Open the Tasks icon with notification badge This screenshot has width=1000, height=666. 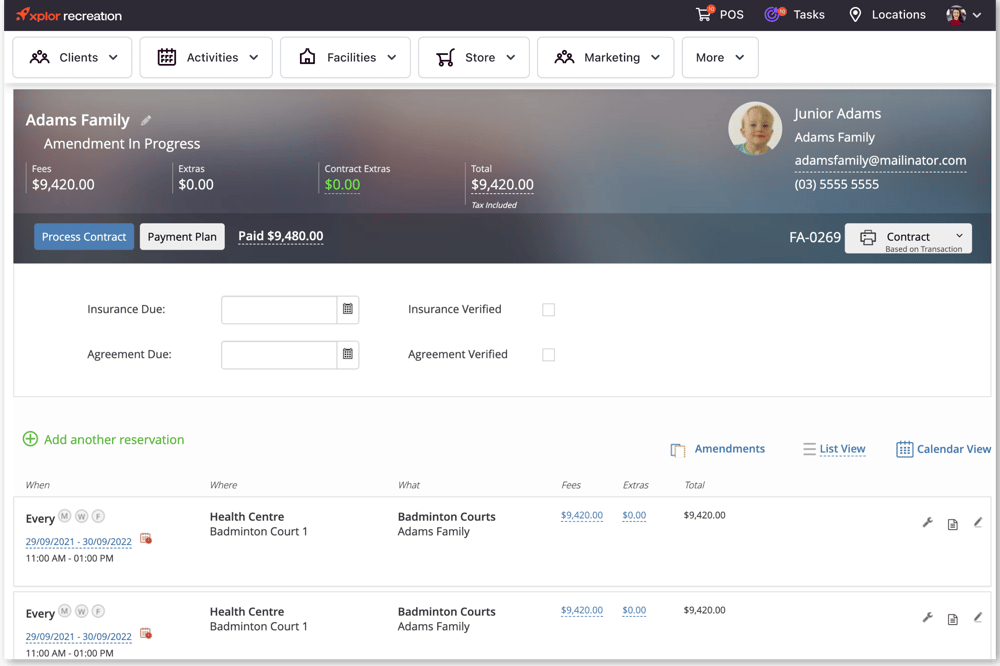(771, 14)
